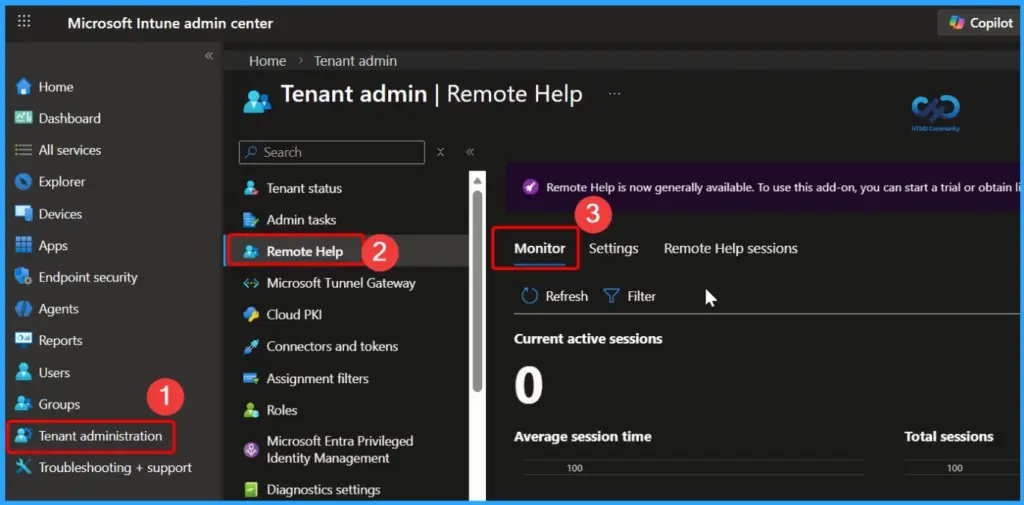Screen dimensions: 1024x505
Task: Click the Tenant admin search box
Action: coord(332,152)
